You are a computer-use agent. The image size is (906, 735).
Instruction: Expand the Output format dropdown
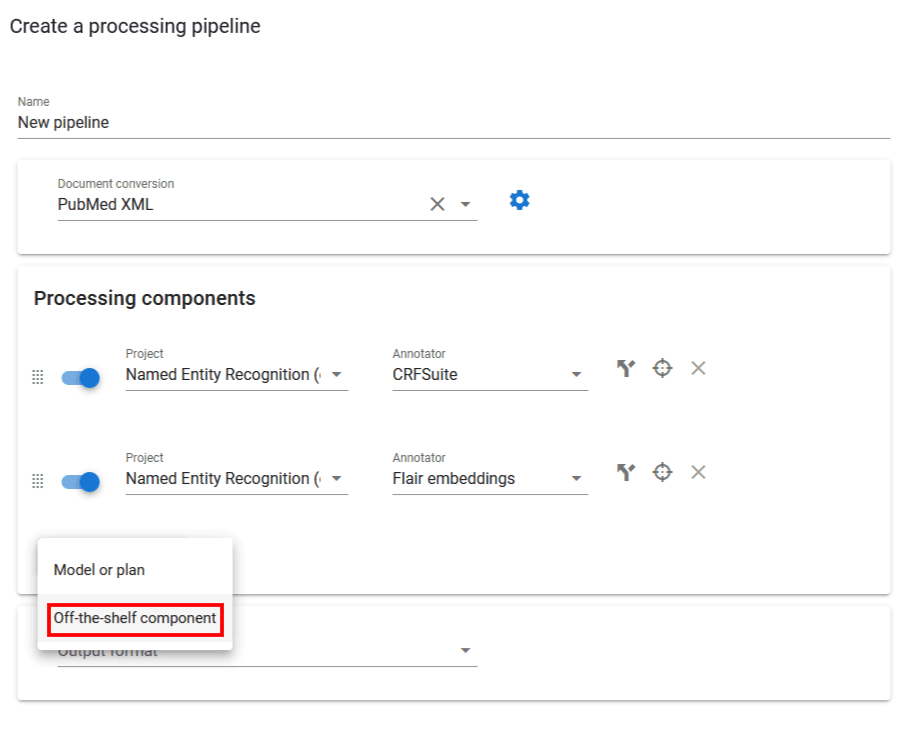point(465,651)
